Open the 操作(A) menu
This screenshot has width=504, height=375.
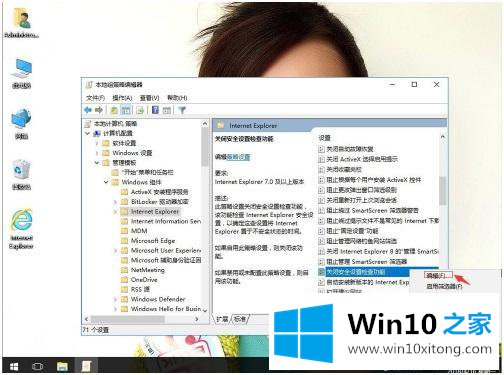coord(122,98)
